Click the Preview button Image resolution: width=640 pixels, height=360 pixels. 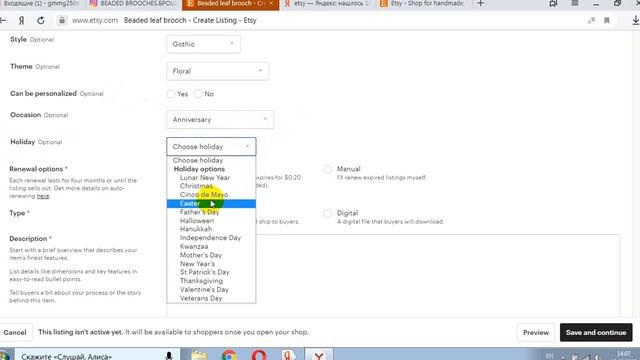tap(536, 333)
